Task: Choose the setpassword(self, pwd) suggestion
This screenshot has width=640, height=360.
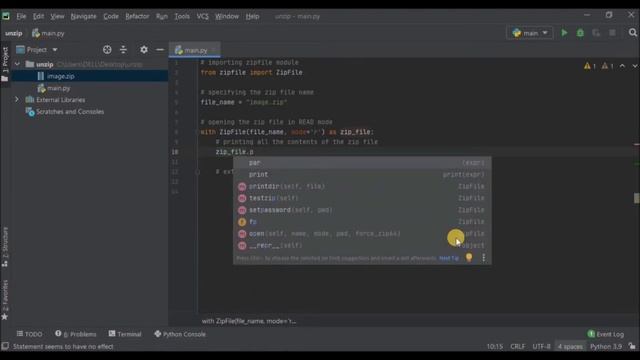Action: coord(362,210)
